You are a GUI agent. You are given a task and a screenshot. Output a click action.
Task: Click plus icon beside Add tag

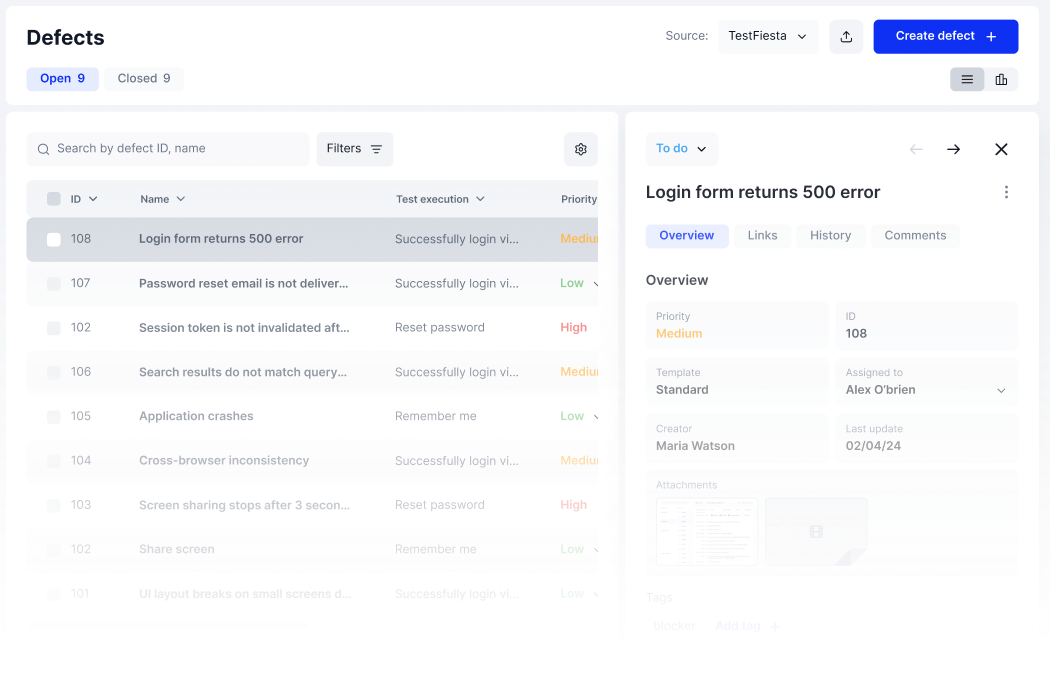click(775, 627)
